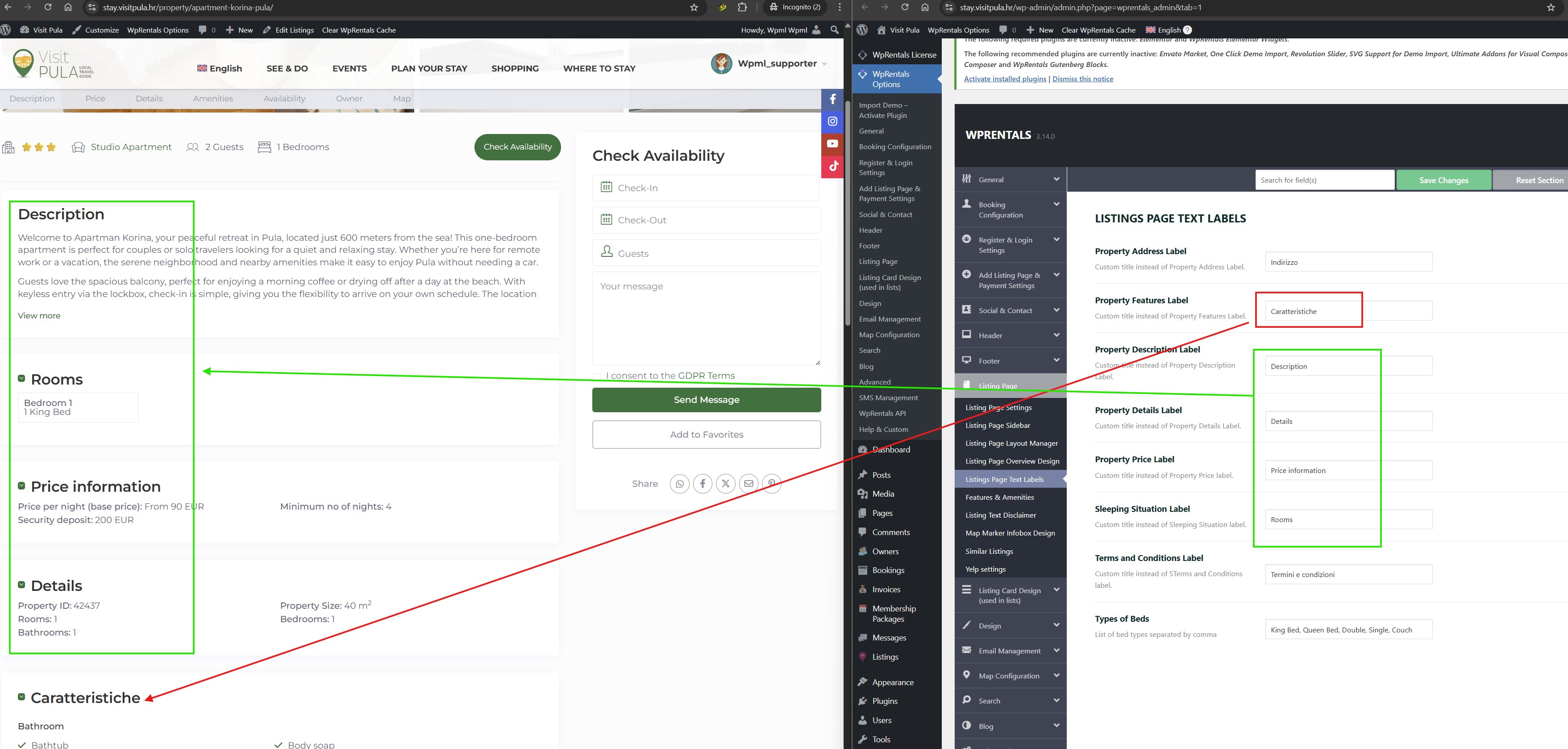Expand the Listing Card Design options section
This screenshot has height=749, width=1568.
pos(1011,595)
